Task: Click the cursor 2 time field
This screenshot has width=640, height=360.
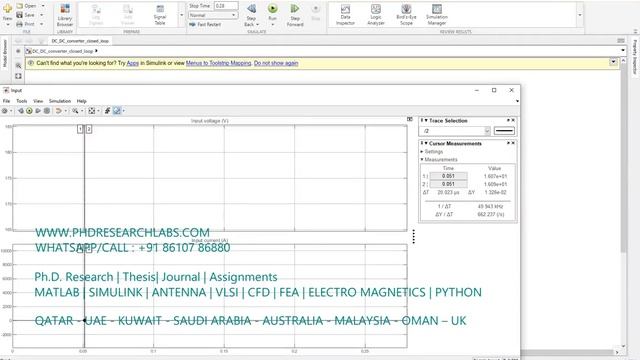Action: pyautogui.click(x=448, y=184)
